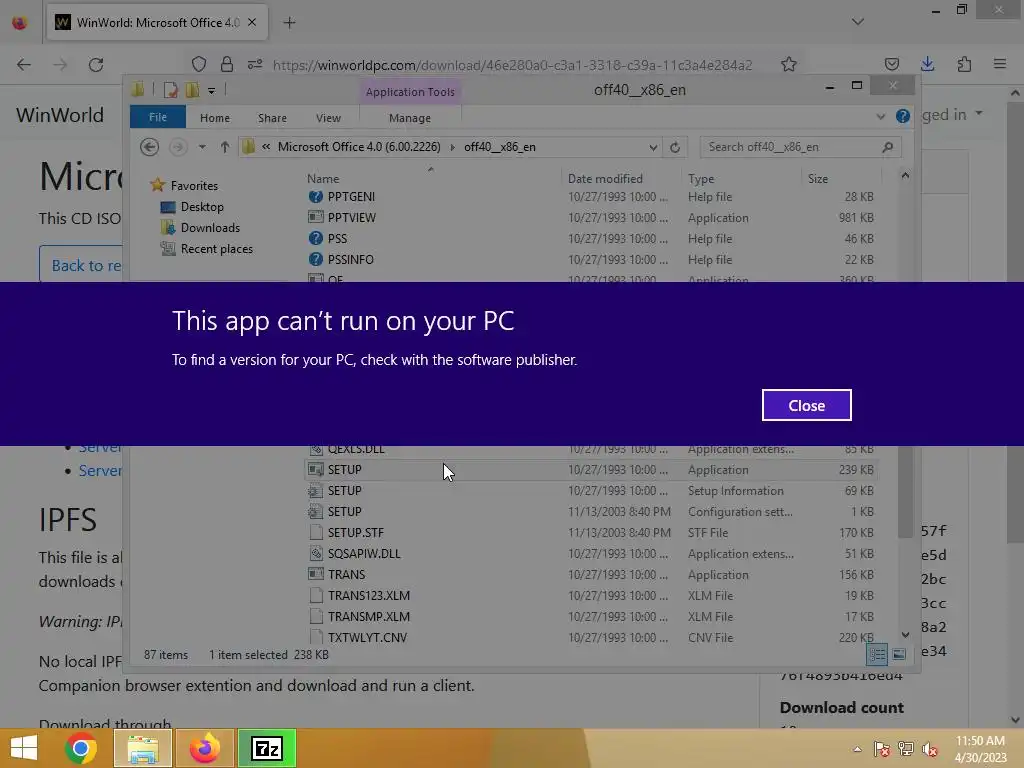Reload the Firefox page

[x=96, y=64]
